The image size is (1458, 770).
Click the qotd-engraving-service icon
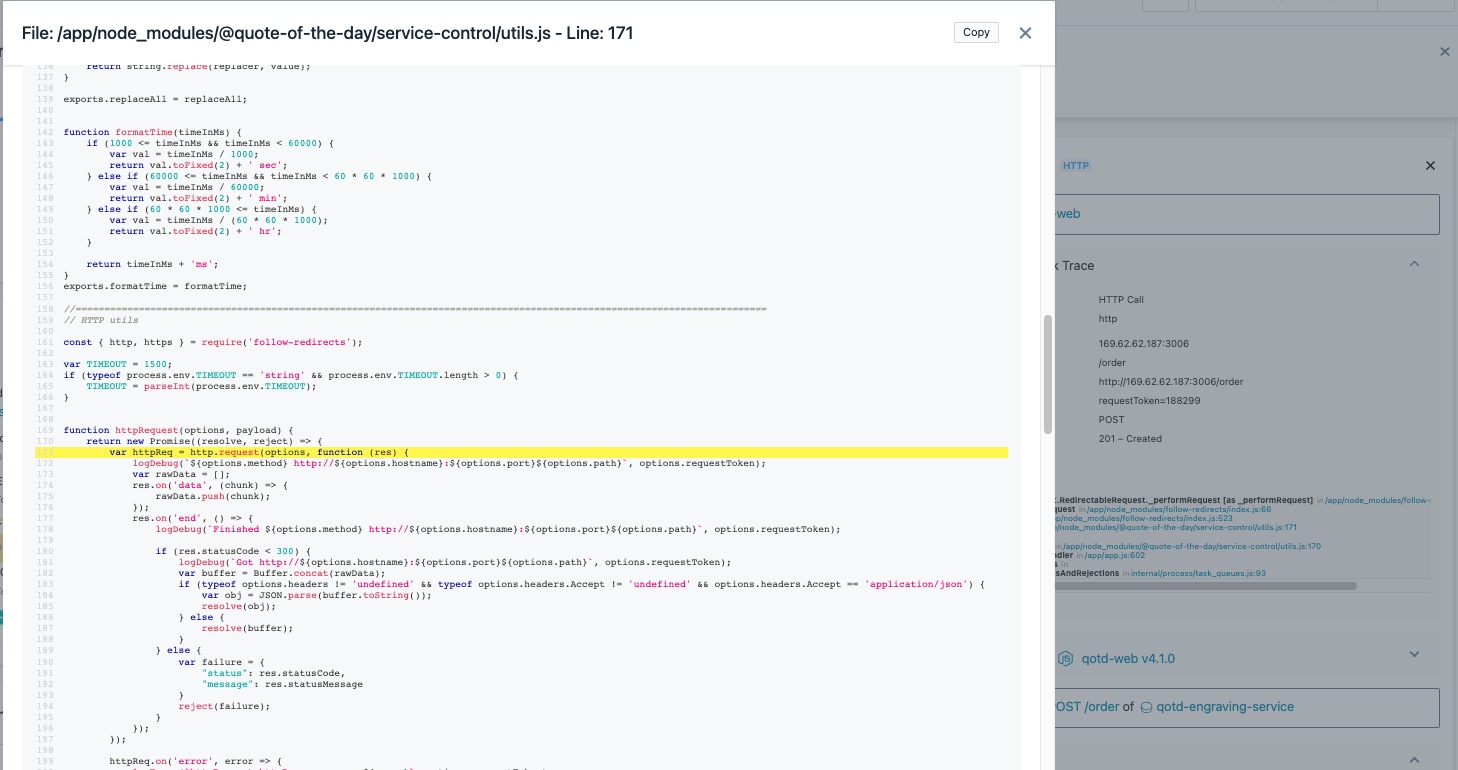point(1147,707)
